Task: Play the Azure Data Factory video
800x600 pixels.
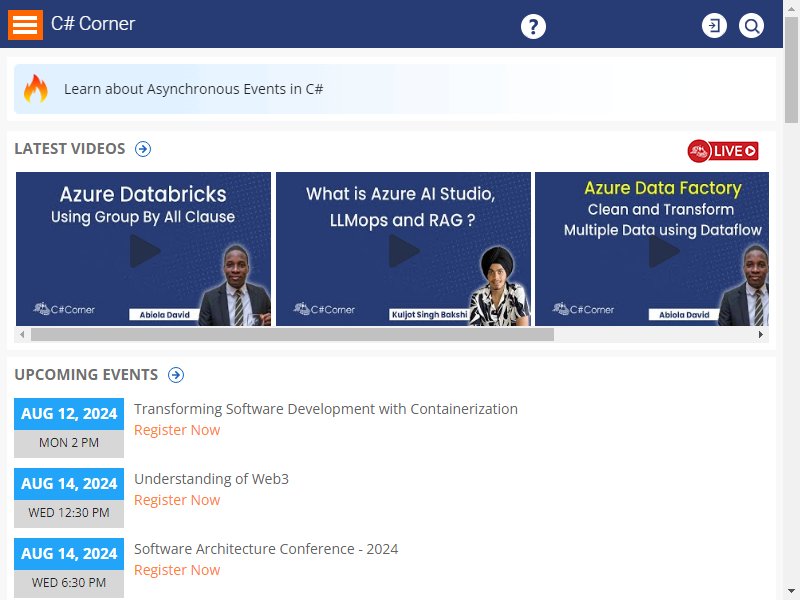Action: (x=652, y=249)
